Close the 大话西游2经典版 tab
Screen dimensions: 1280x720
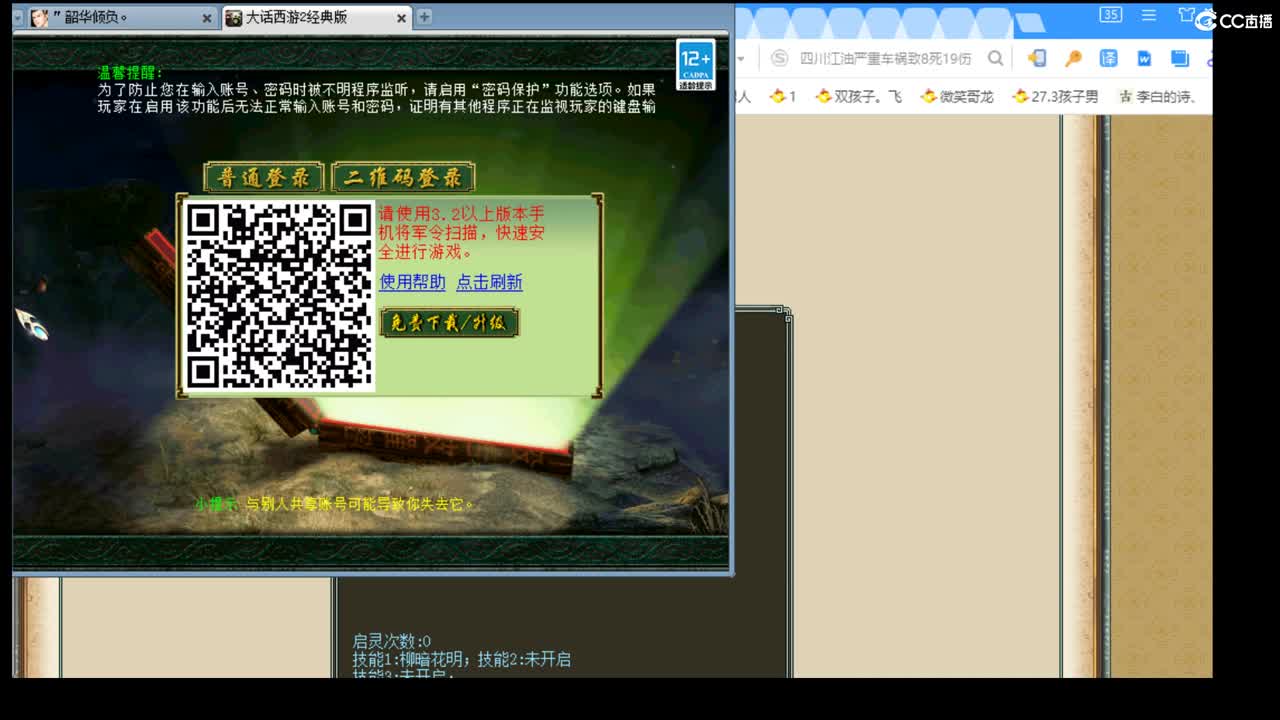point(401,18)
